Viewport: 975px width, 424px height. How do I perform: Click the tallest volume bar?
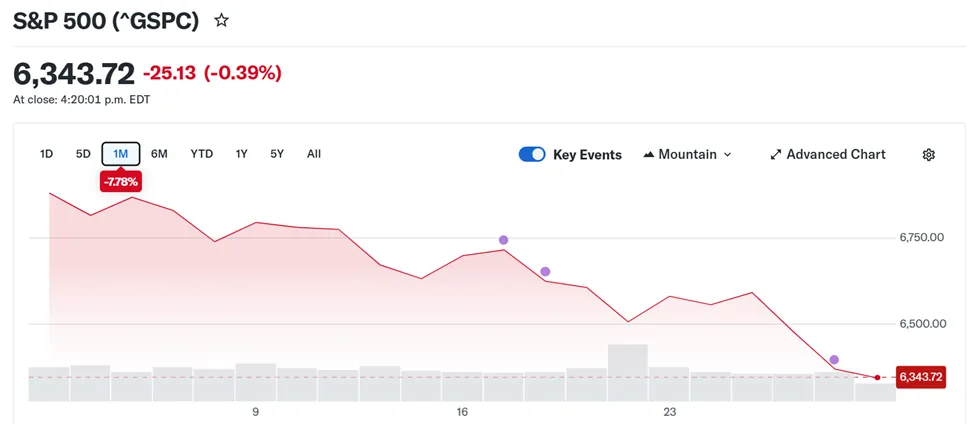pos(627,372)
